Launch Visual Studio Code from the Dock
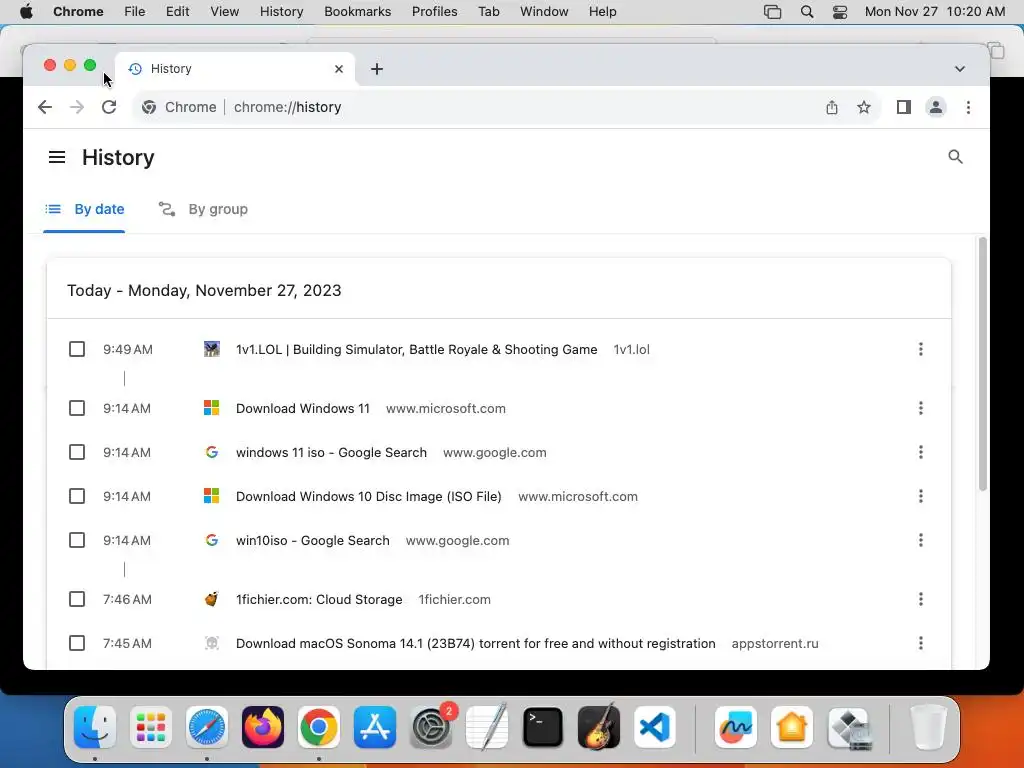This screenshot has width=1024, height=768. click(x=655, y=727)
